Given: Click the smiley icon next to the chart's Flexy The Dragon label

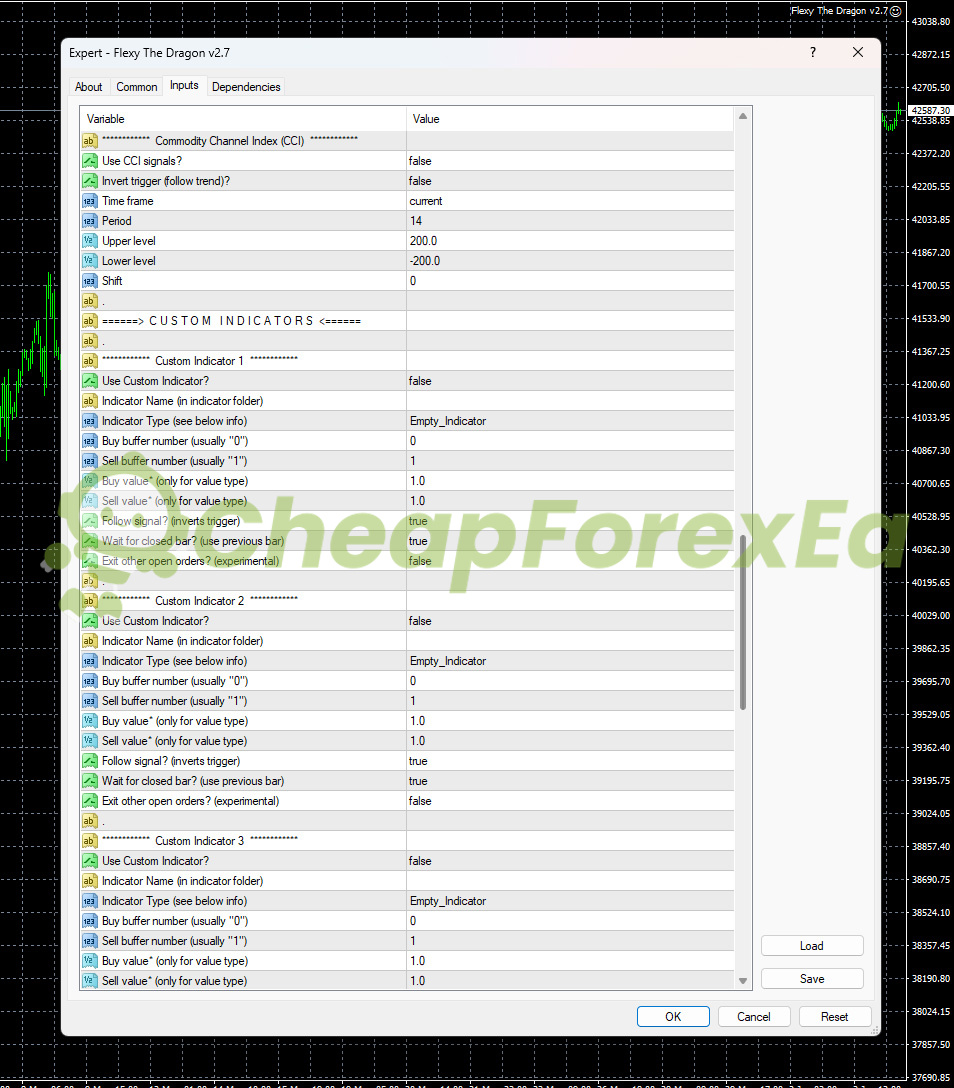Looking at the screenshot, I should tap(896, 11).
